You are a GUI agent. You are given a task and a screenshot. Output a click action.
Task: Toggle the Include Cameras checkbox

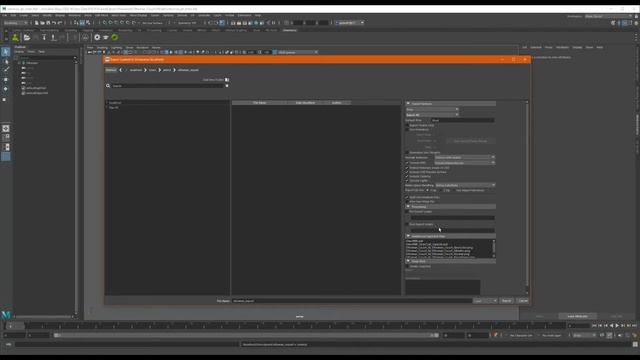[407, 176]
